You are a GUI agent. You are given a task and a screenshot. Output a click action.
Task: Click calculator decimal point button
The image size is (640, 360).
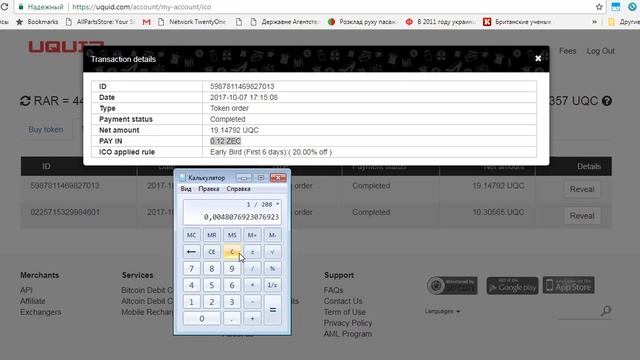click(232, 318)
